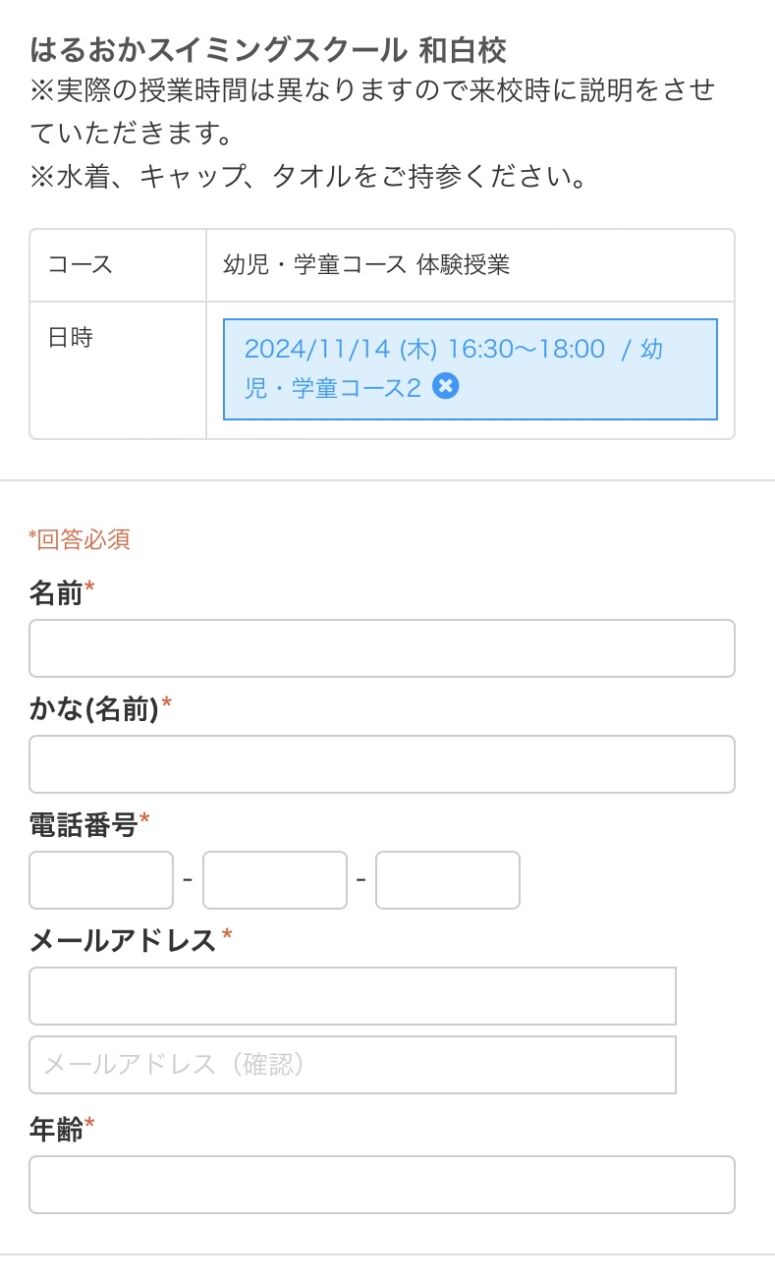
Task: Click the はるおかスイミングスクール 和白校 heading
Action: click(x=268, y=48)
